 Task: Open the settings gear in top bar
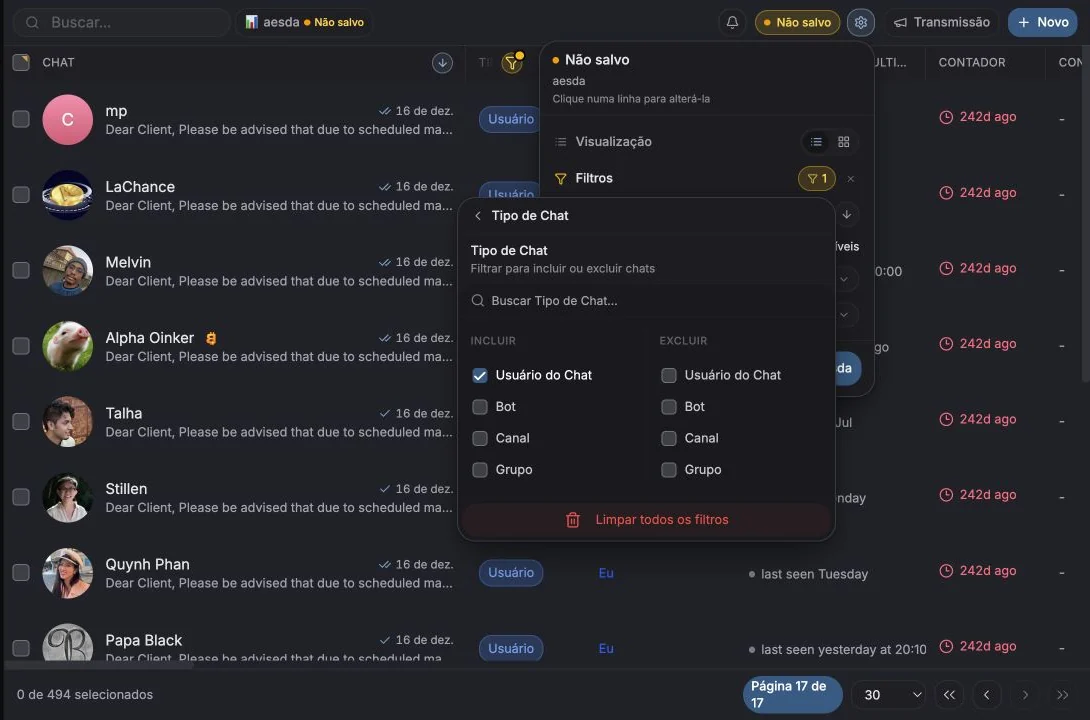tap(861, 22)
